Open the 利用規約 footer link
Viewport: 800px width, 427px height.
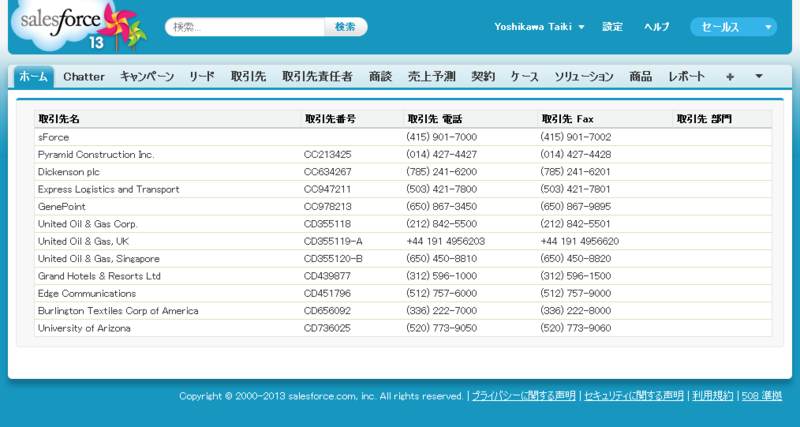[x=713, y=396]
